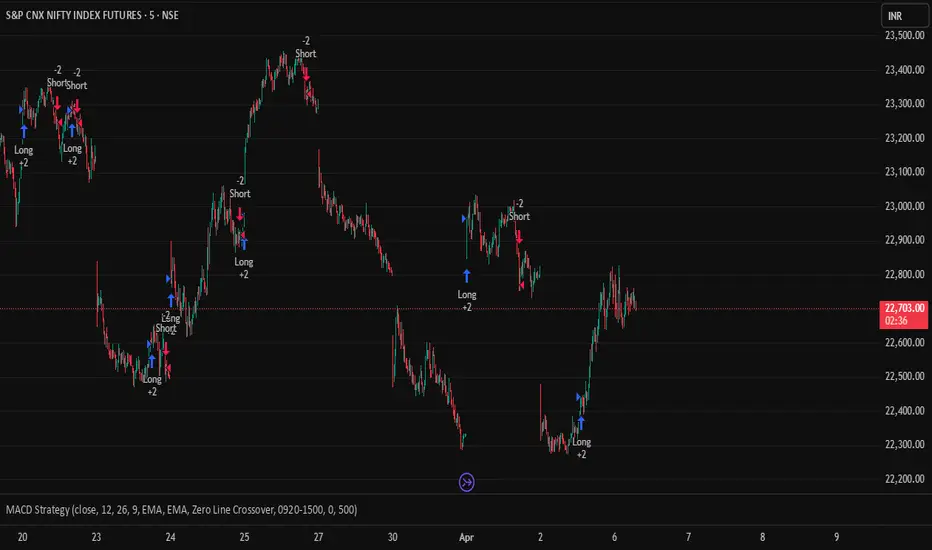
Task: Click date label 23 on time axis
Action: click(96, 537)
